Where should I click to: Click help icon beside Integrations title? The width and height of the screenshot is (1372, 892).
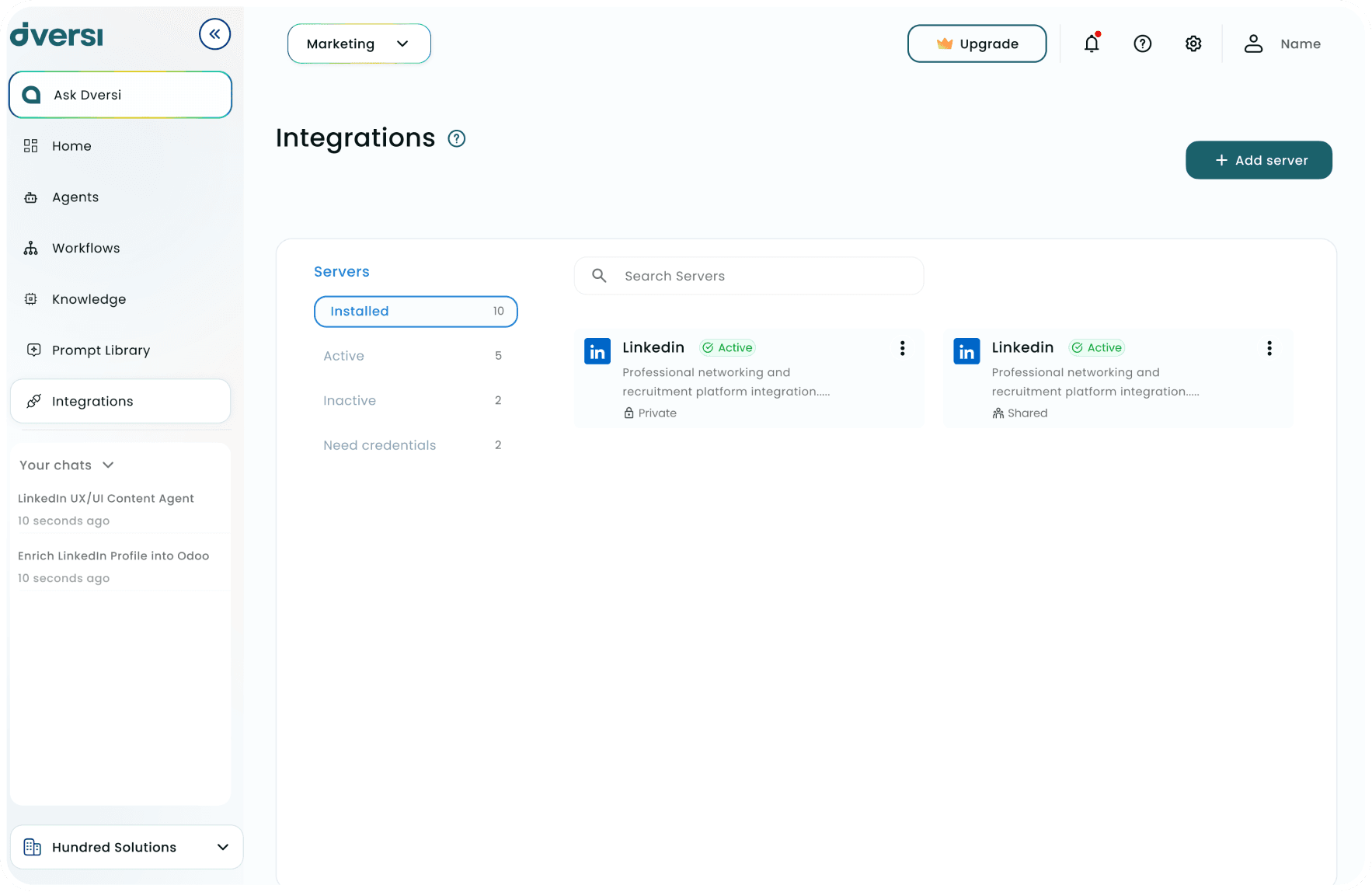click(x=457, y=139)
